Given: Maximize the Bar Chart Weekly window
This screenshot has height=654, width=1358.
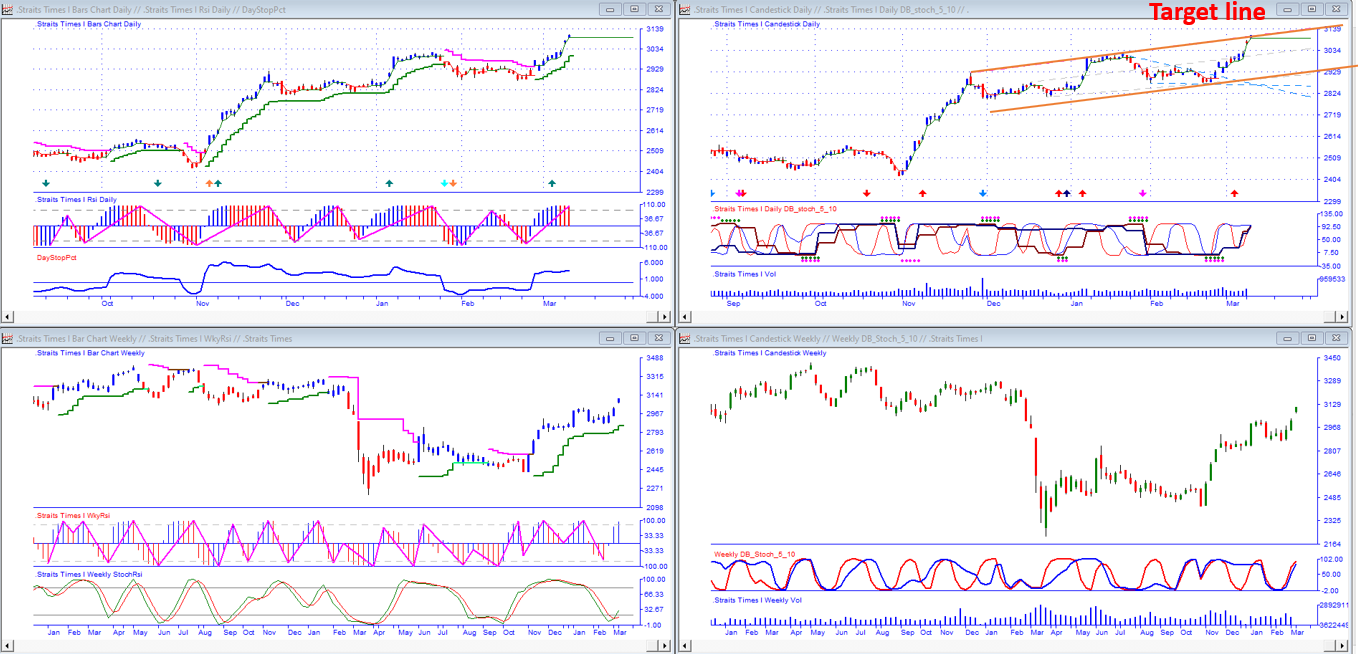Looking at the screenshot, I should click(x=634, y=339).
